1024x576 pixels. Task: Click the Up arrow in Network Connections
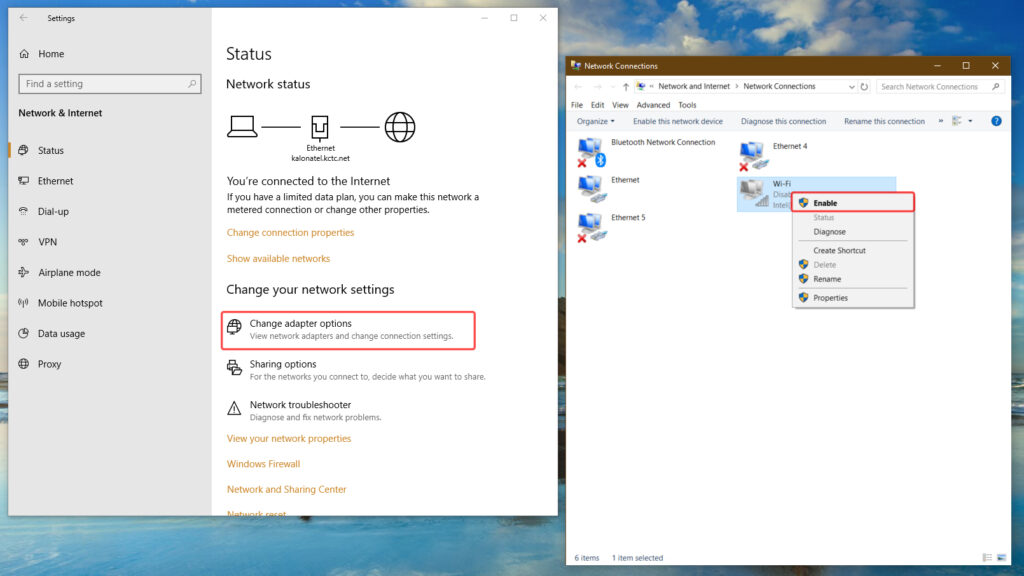[x=626, y=87]
